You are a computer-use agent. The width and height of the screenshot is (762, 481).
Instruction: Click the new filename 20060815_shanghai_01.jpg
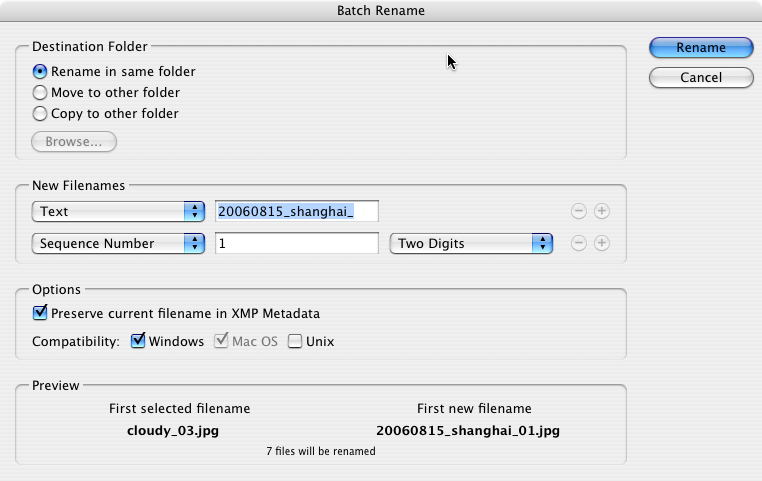point(468,431)
